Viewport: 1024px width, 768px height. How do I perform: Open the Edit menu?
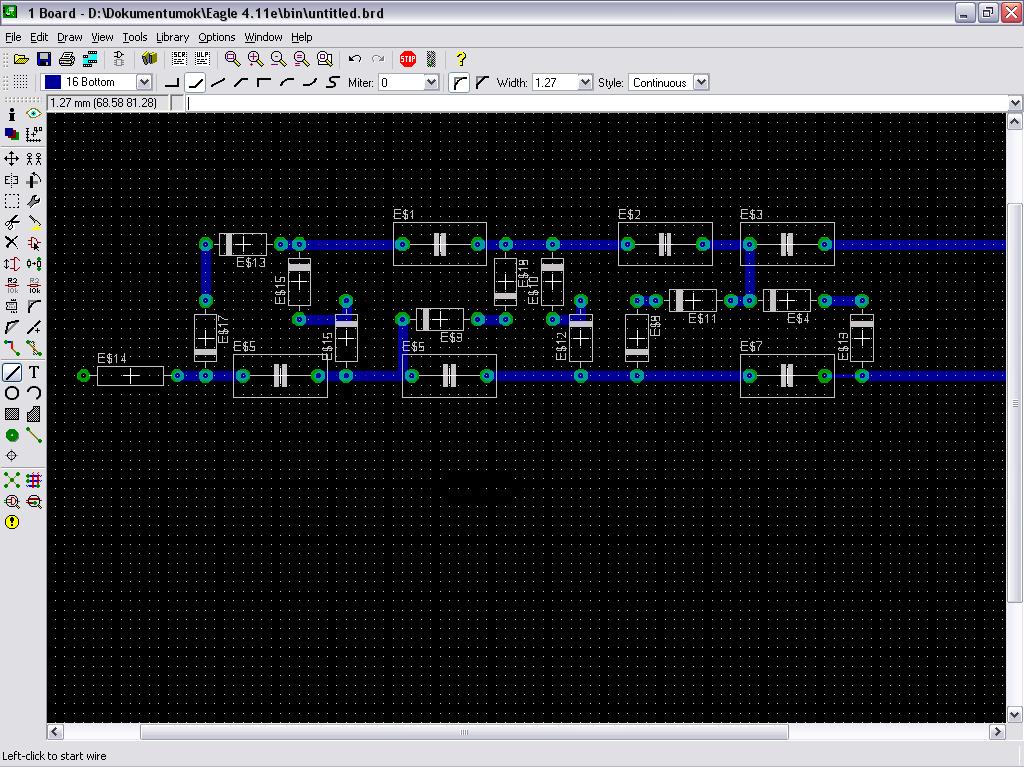click(39, 37)
